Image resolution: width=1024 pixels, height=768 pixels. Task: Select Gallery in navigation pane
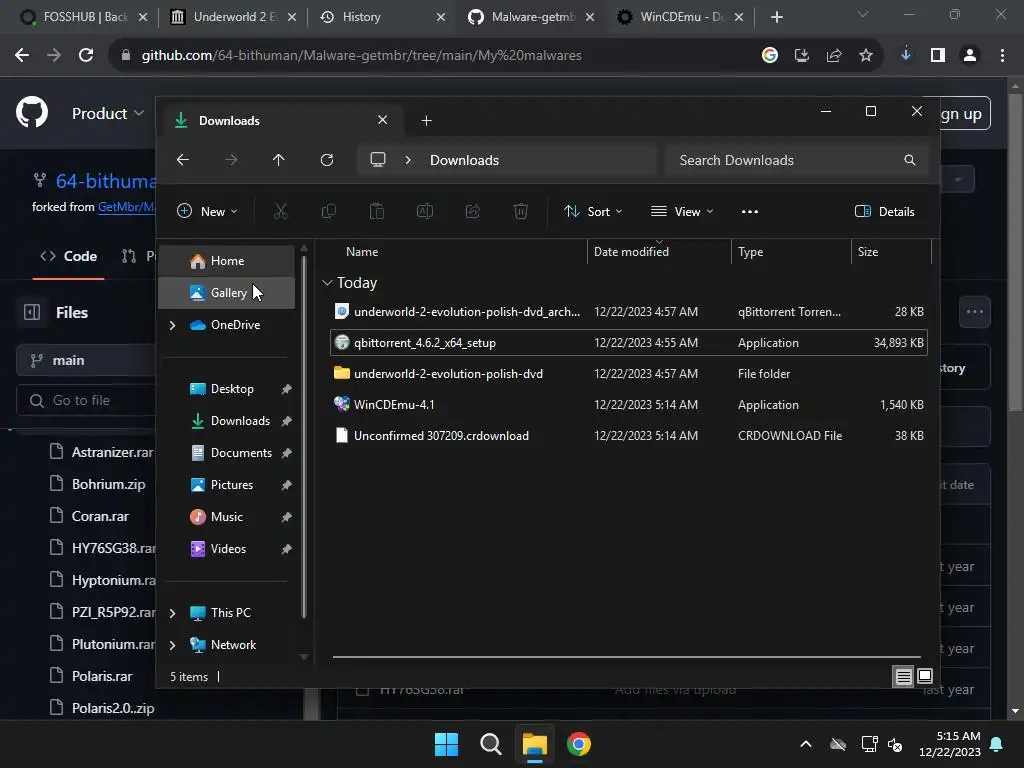tap(227, 293)
